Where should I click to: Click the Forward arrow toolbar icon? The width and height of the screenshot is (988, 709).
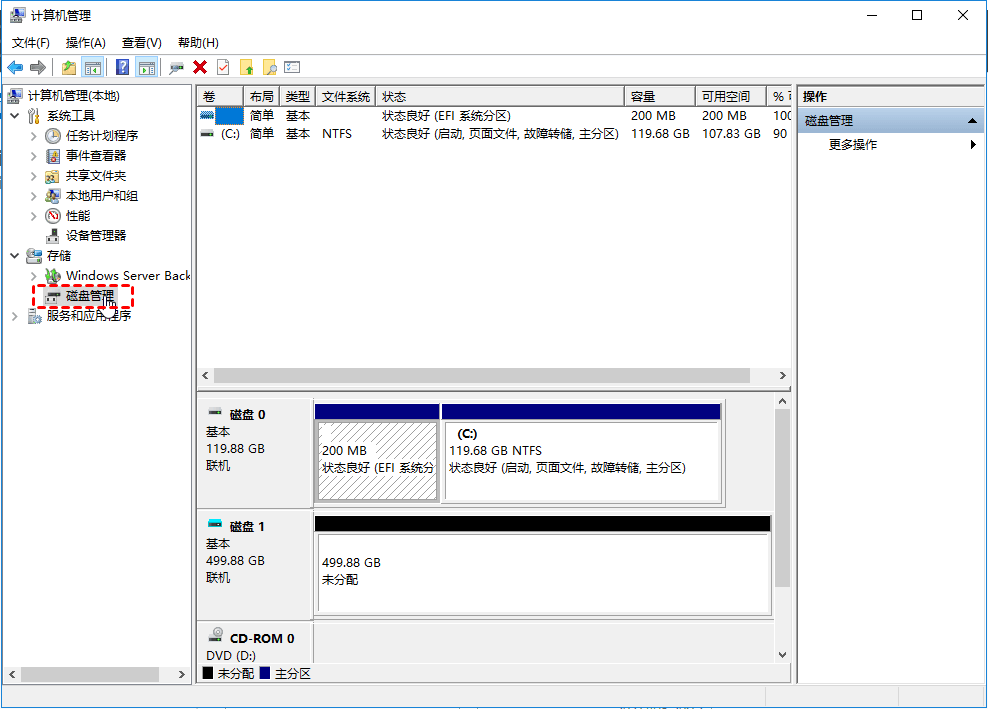[x=38, y=67]
